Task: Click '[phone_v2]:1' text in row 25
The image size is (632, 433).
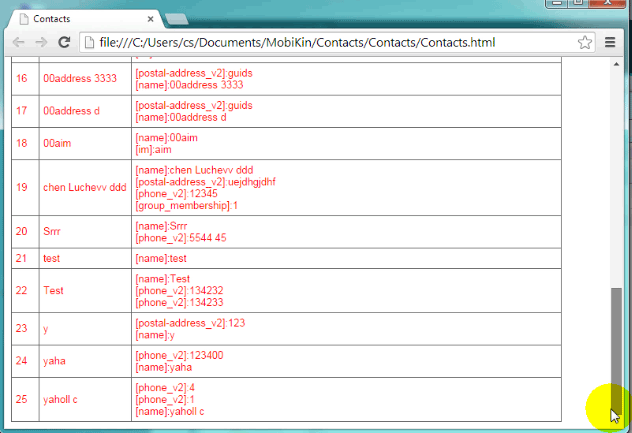Action: point(165,400)
